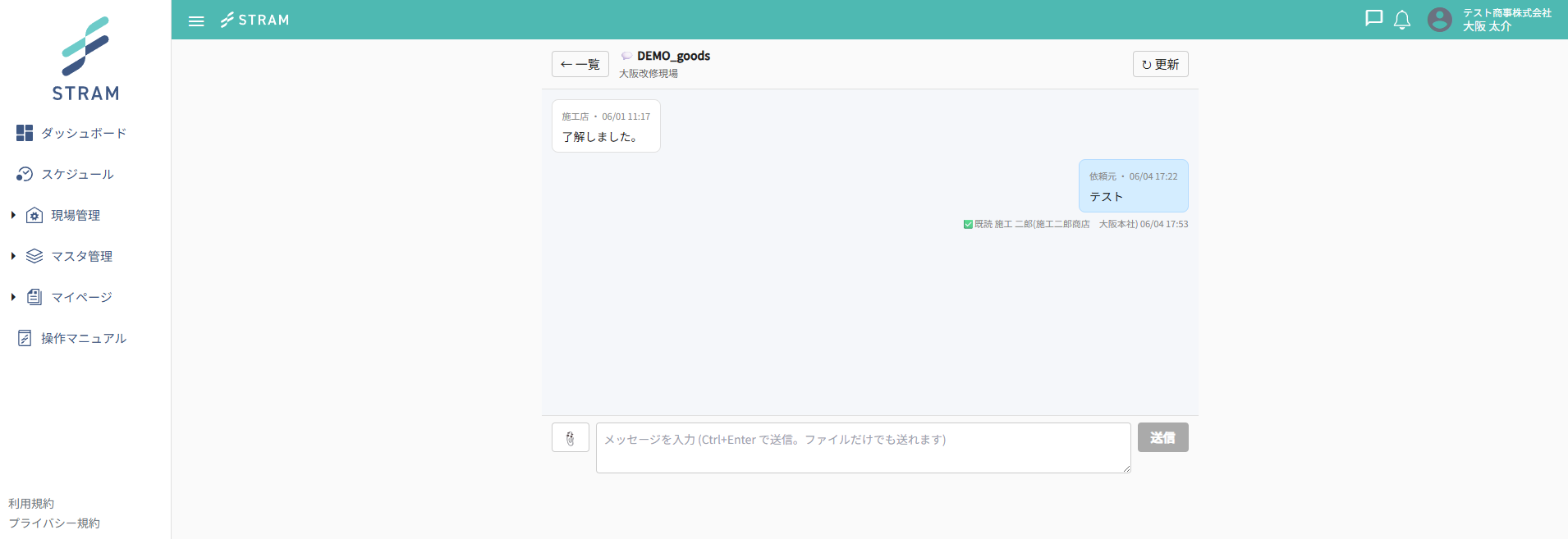This screenshot has width=1568, height=539.
Task: Go back with the ←一覧 button
Action: 580,64
